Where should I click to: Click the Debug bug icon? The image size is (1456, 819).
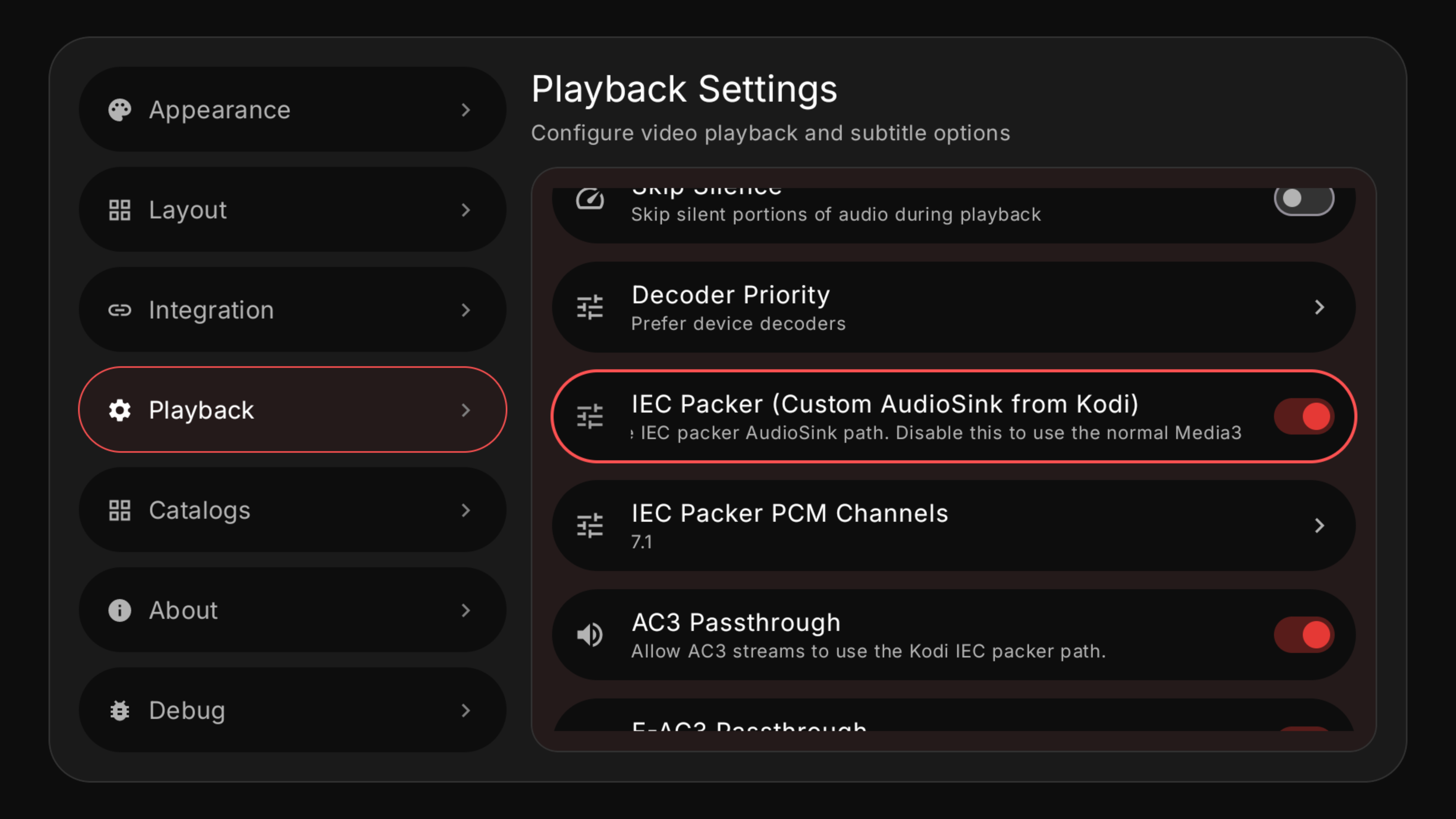click(120, 711)
